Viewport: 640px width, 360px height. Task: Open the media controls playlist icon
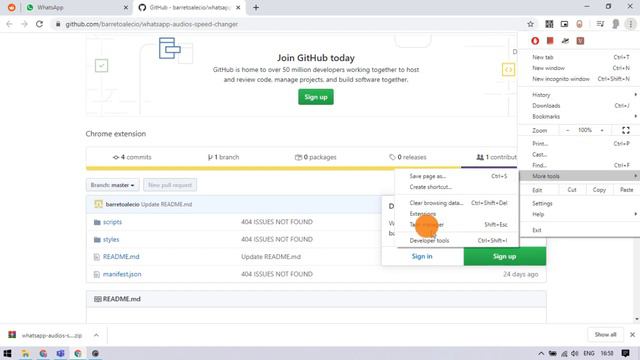[x=600, y=24]
